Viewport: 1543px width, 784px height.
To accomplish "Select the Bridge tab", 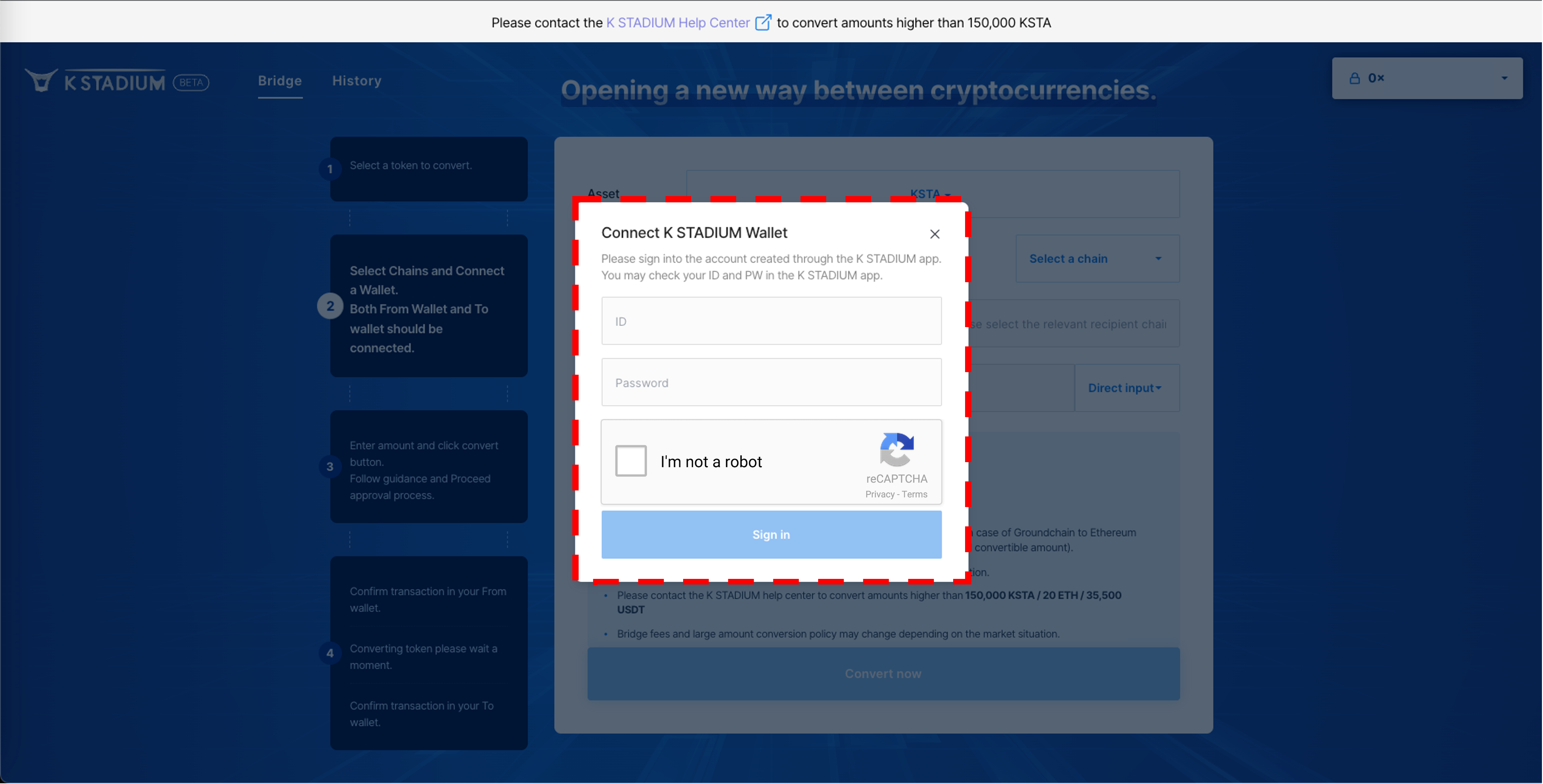I will [280, 81].
